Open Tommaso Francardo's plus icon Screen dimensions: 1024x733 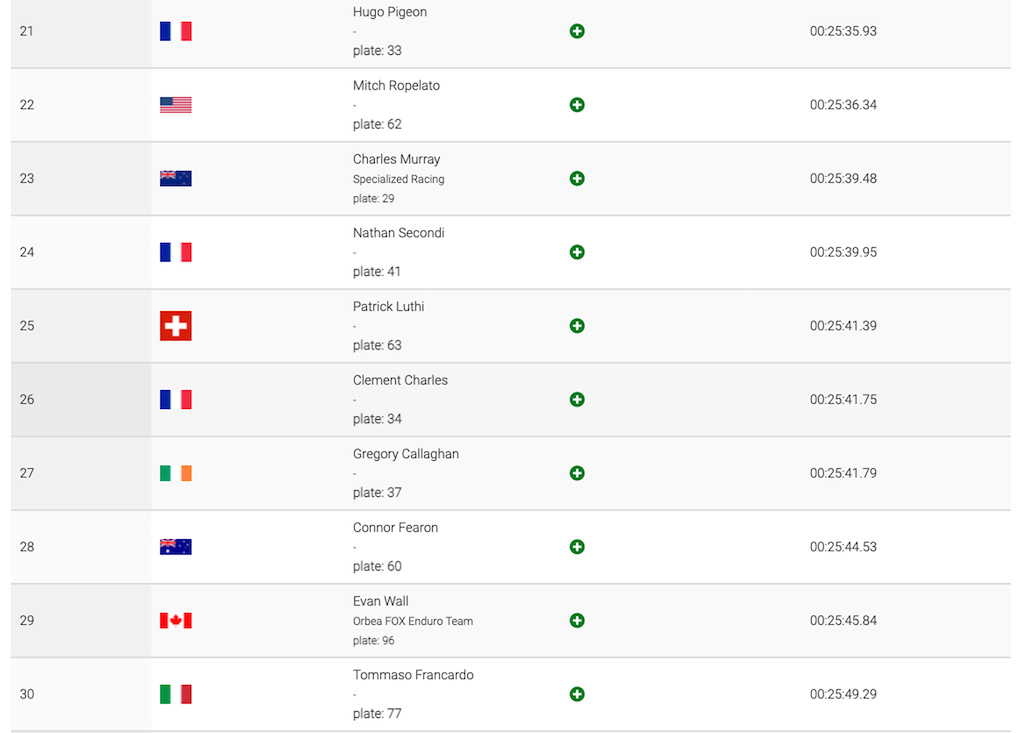[577, 694]
